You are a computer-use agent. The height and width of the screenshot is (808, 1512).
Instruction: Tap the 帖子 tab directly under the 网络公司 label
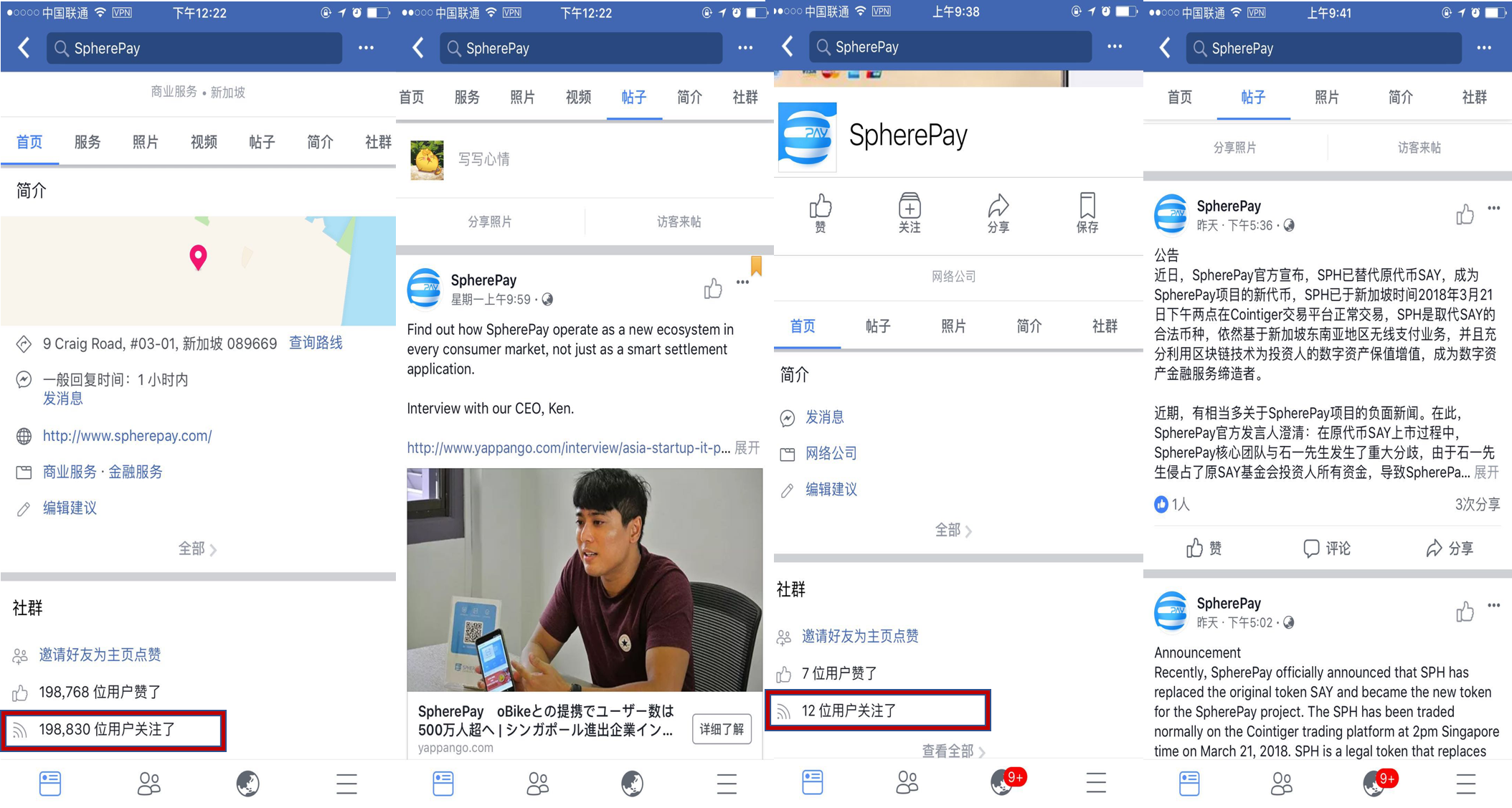(878, 326)
